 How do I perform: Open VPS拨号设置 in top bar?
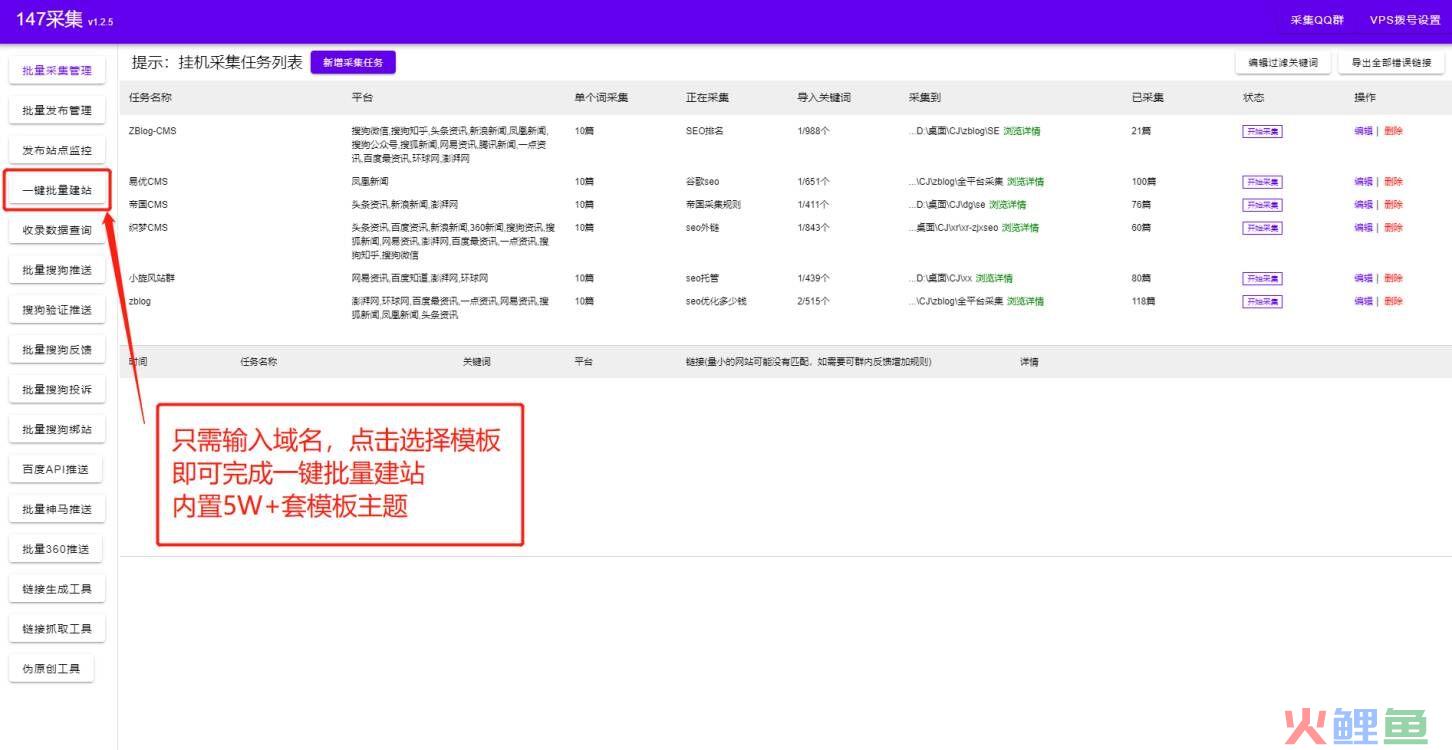point(1404,20)
